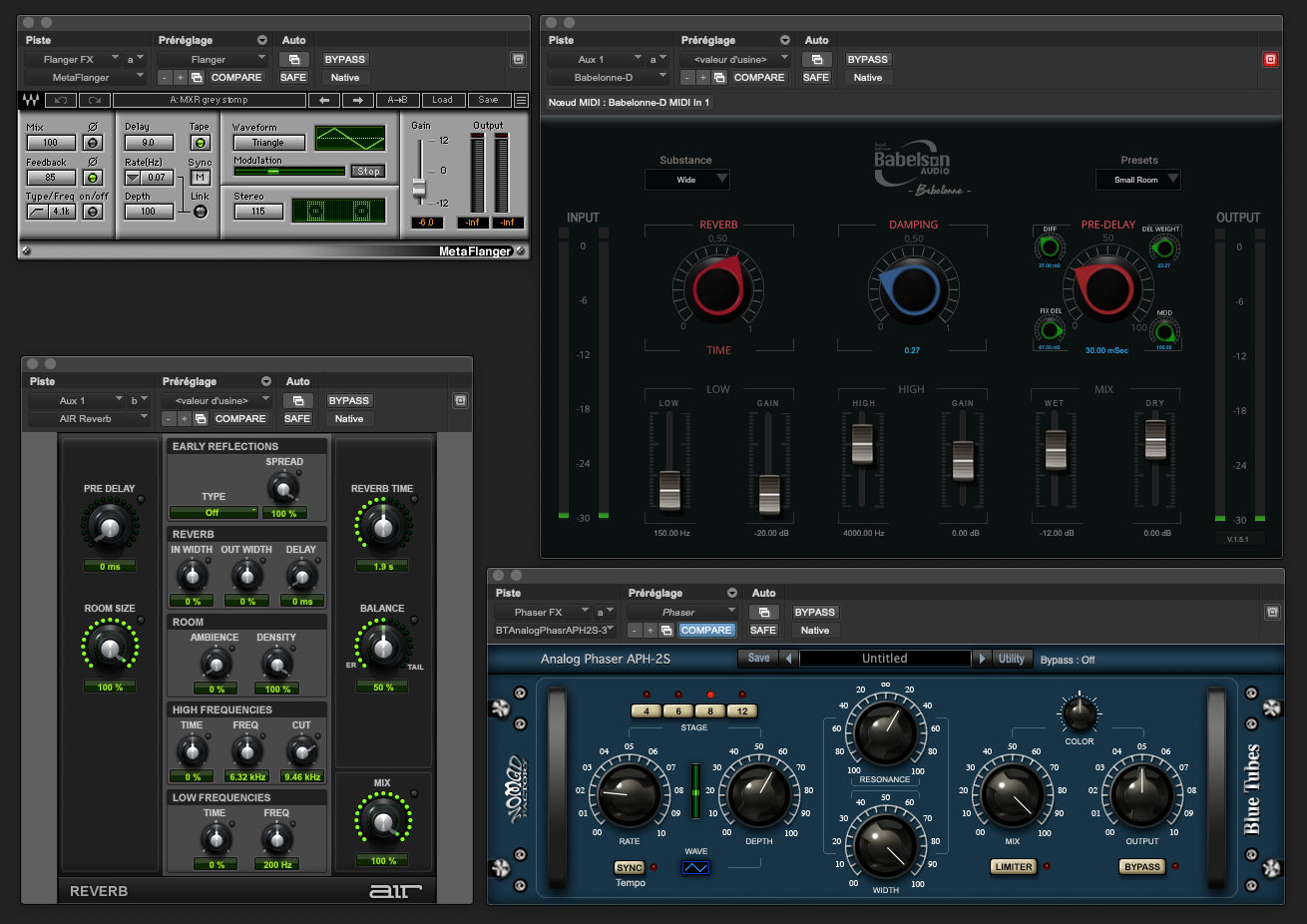Viewport: 1307px width, 924px height.
Task: Click the copy settings icon beside COMPARE in MetaFlanger
Action: 197,78
